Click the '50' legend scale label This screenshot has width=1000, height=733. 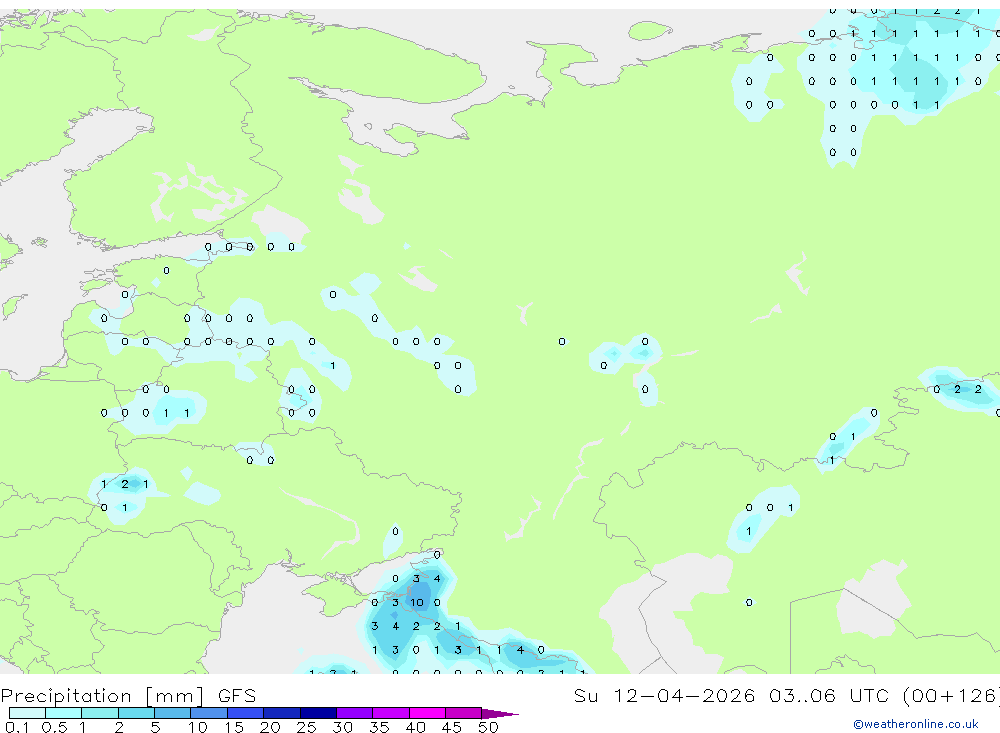[x=488, y=727]
